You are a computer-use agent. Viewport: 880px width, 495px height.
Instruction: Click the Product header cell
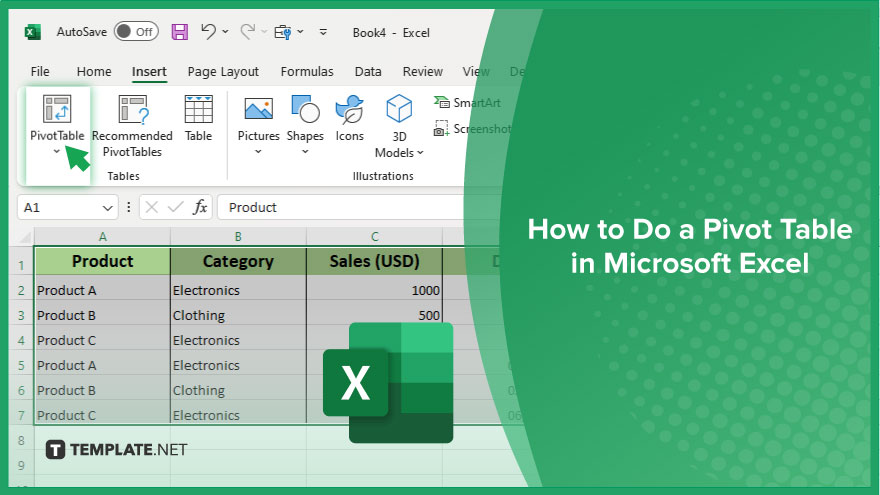click(x=103, y=261)
